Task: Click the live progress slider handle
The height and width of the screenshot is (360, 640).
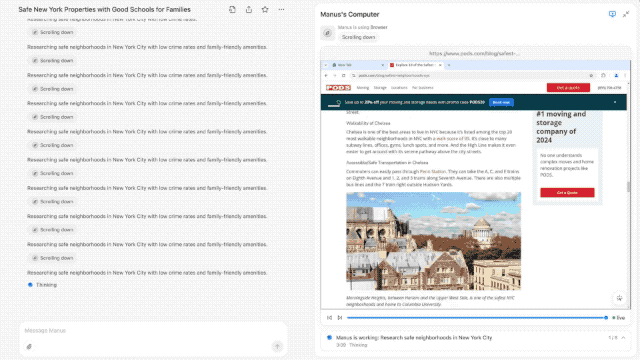Action: [x=606, y=318]
